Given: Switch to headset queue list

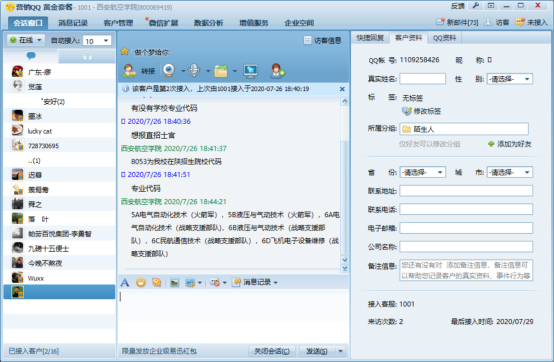Looking at the screenshot, I should click(x=87, y=56).
